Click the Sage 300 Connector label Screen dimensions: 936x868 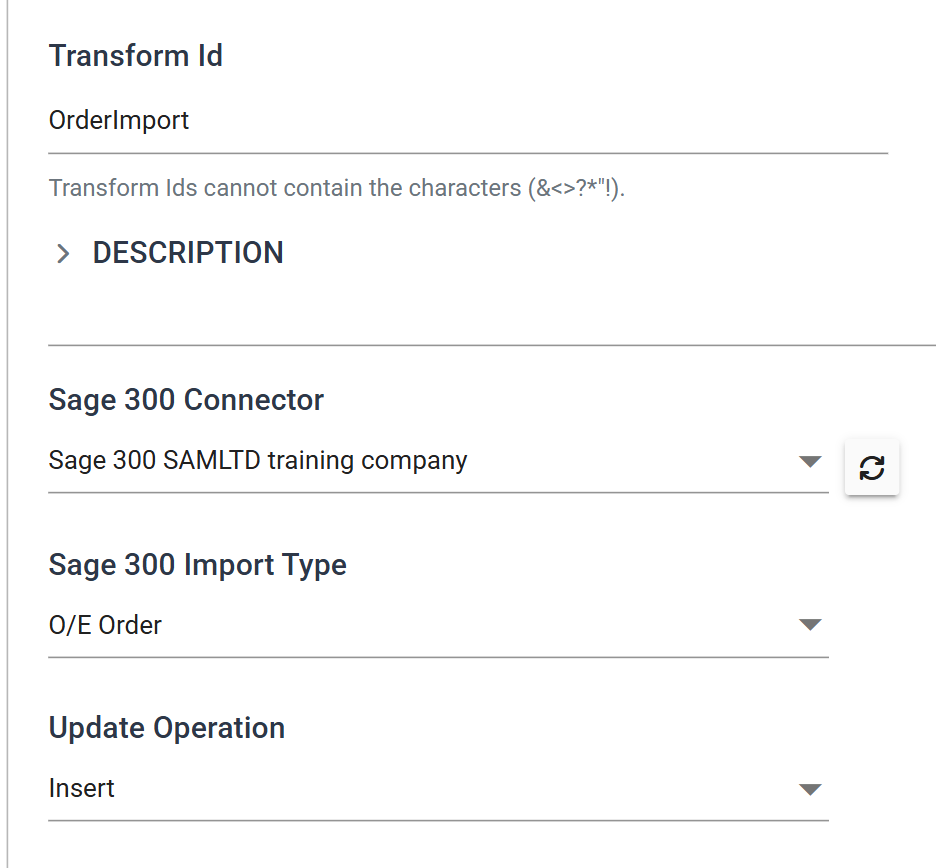pos(186,399)
